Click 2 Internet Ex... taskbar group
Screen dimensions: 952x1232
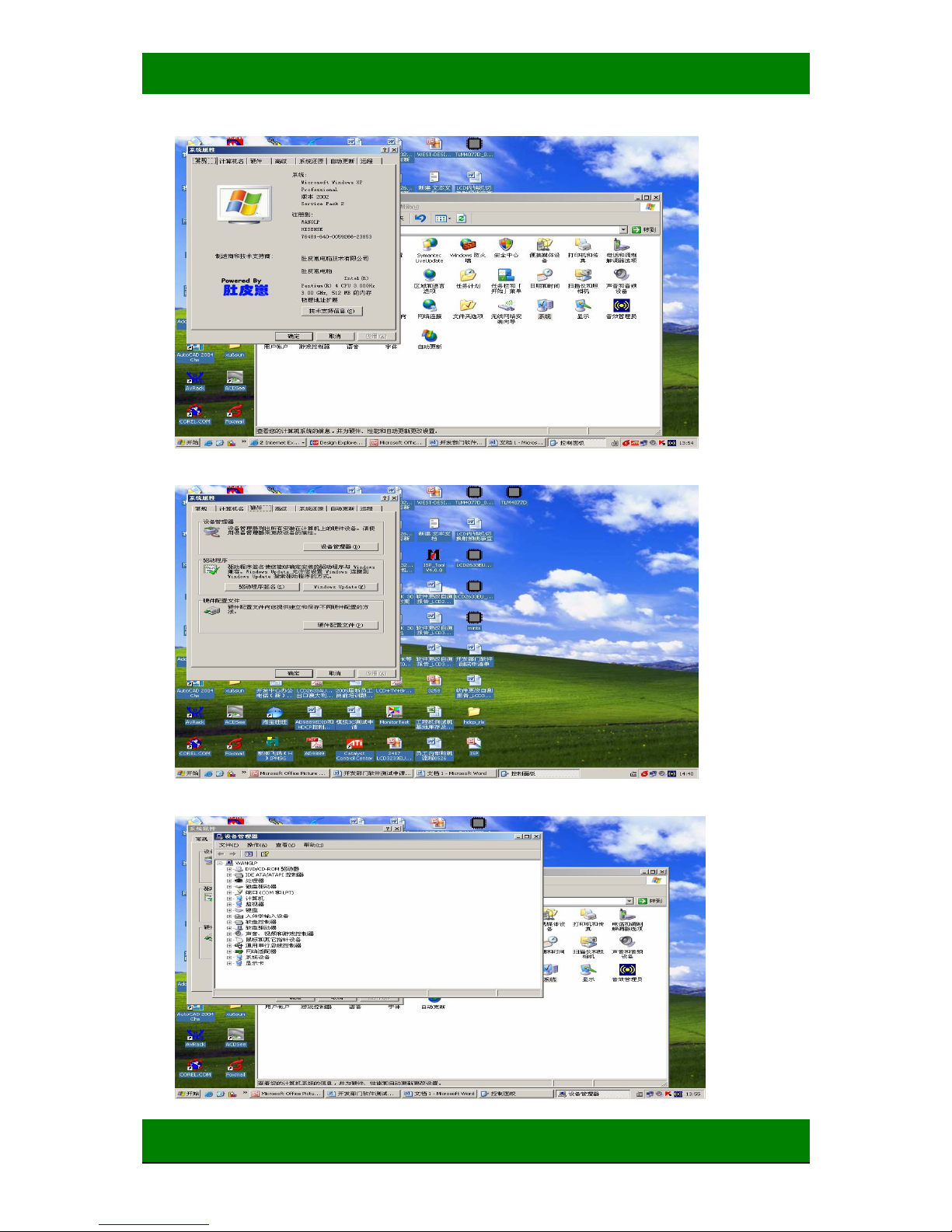tap(277, 442)
